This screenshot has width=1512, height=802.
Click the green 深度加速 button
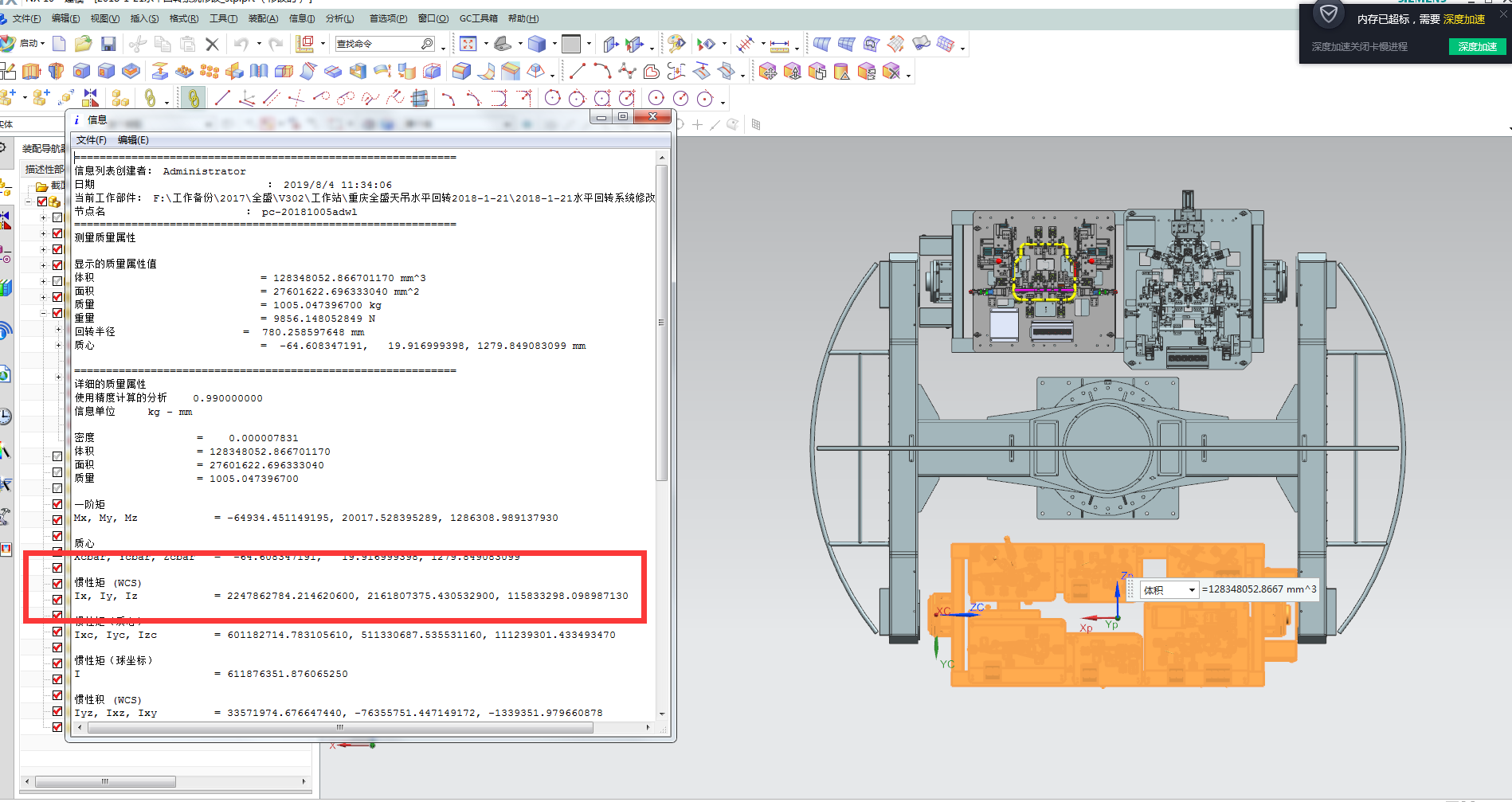pyautogui.click(x=1477, y=47)
